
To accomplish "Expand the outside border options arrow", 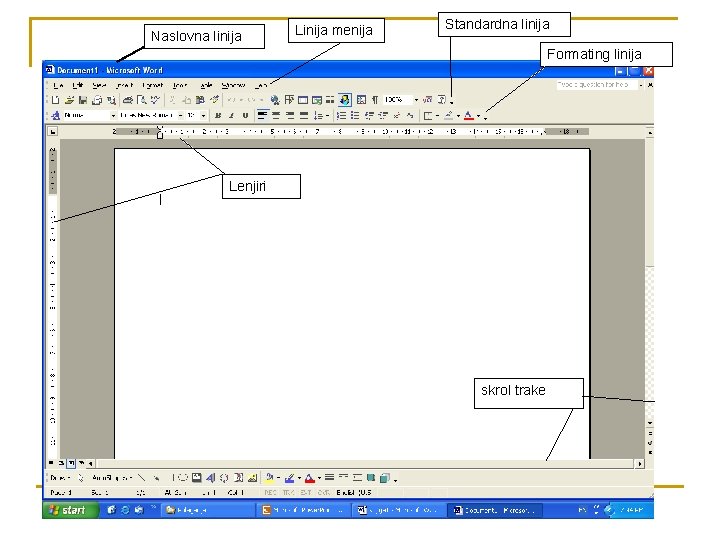I will (437, 116).
